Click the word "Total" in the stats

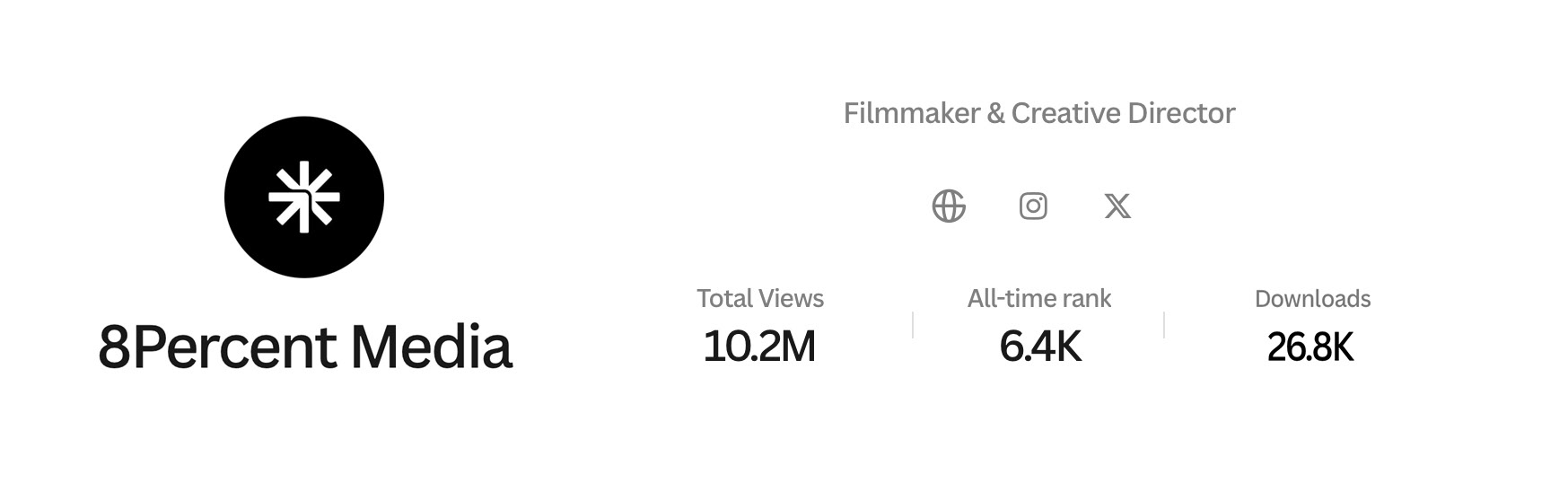tap(723, 298)
